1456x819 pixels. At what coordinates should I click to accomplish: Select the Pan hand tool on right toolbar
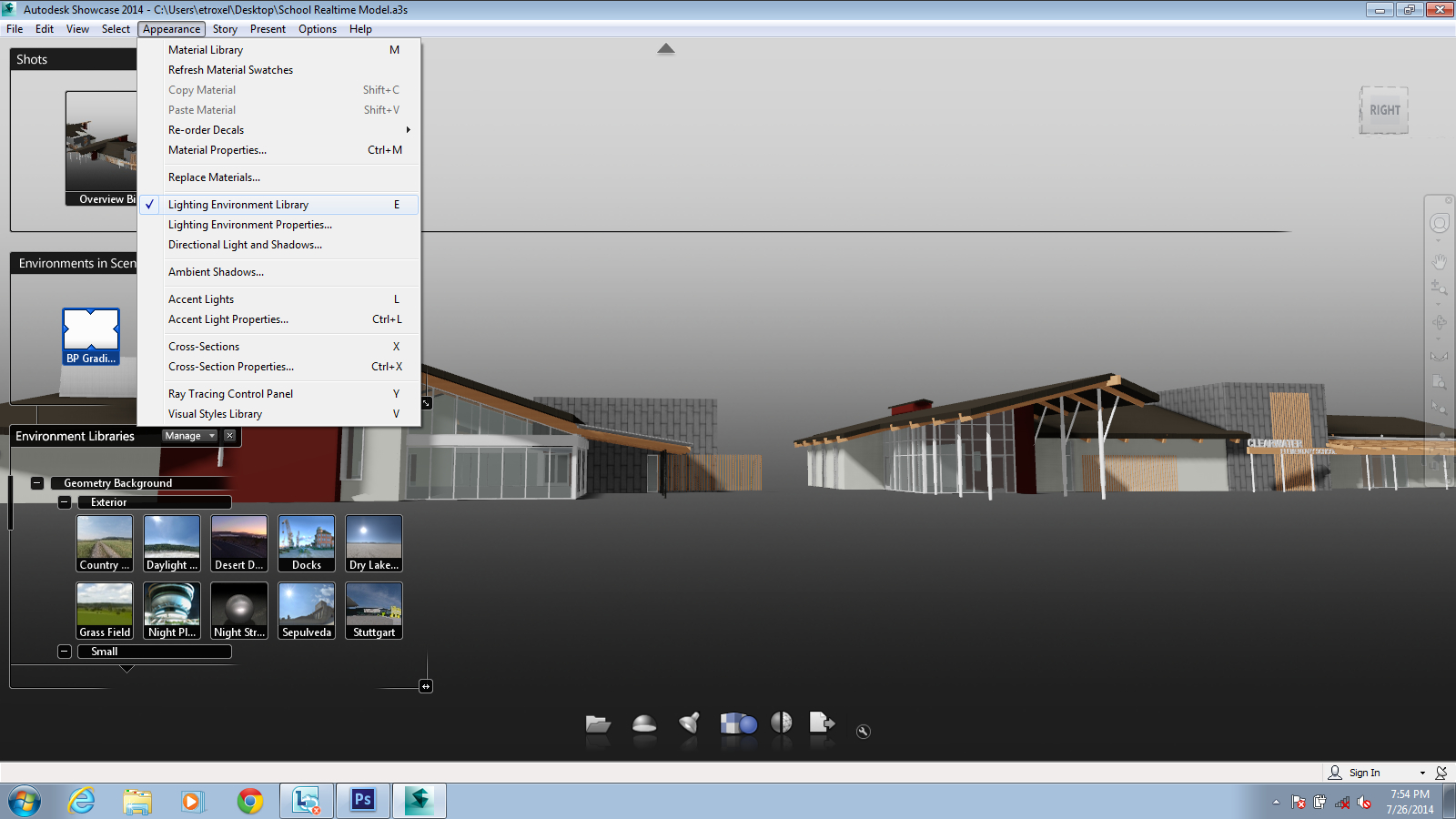coord(1441,261)
